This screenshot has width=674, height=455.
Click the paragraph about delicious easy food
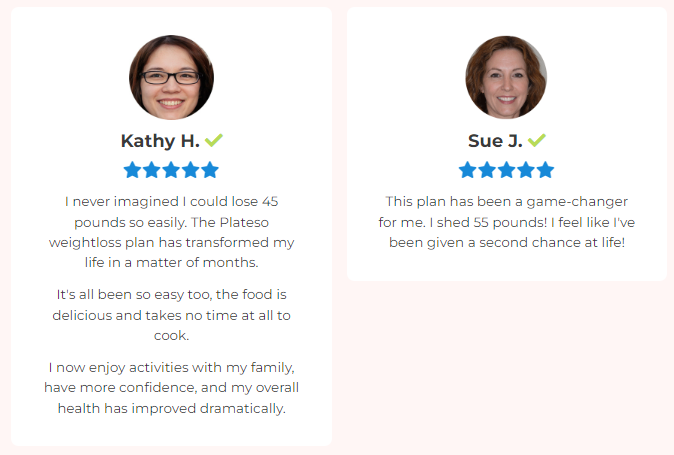pos(172,315)
